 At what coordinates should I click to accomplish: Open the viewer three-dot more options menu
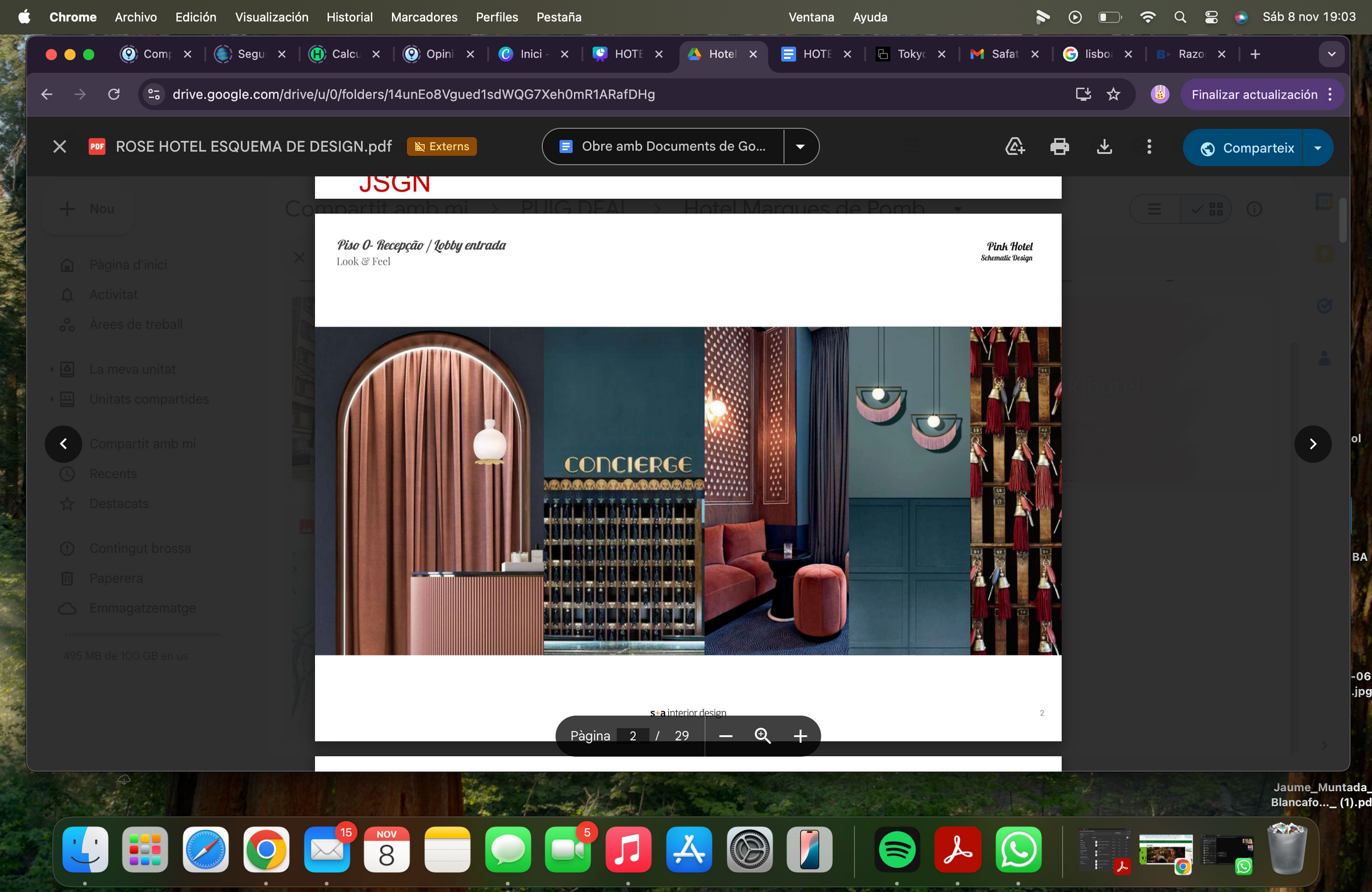(x=1149, y=146)
